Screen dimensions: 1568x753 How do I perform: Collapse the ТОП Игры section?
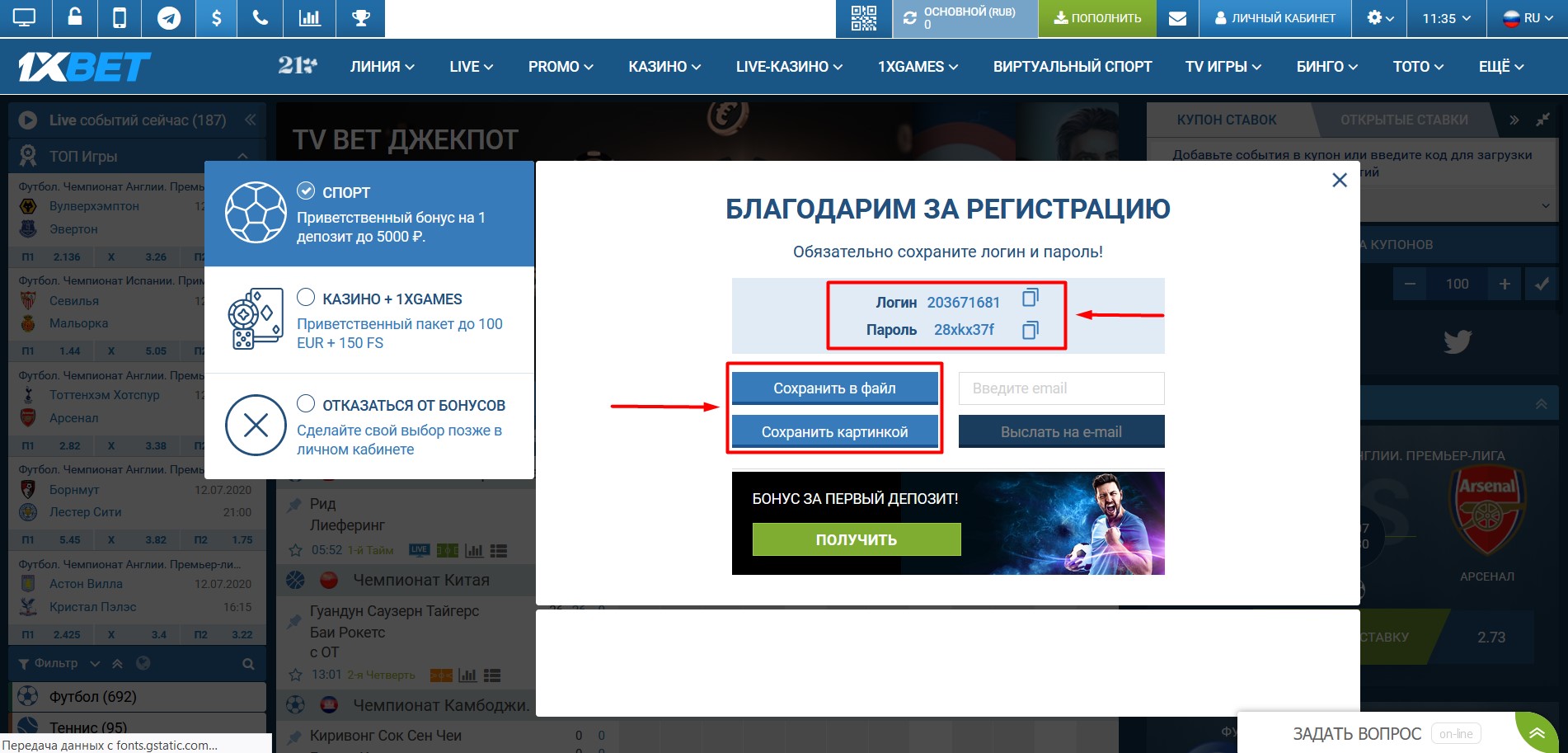[x=242, y=156]
